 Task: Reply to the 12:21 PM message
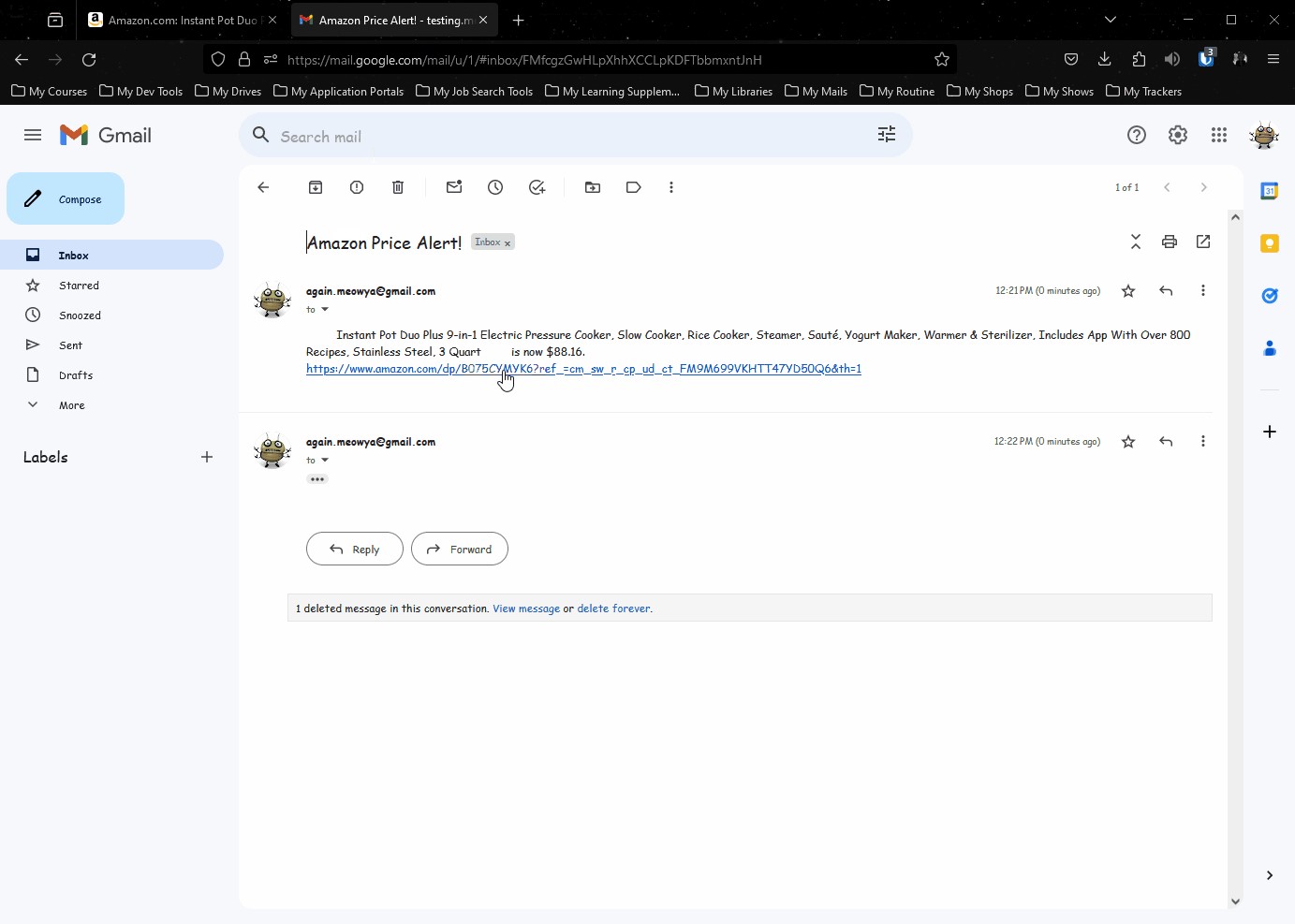point(1166,291)
